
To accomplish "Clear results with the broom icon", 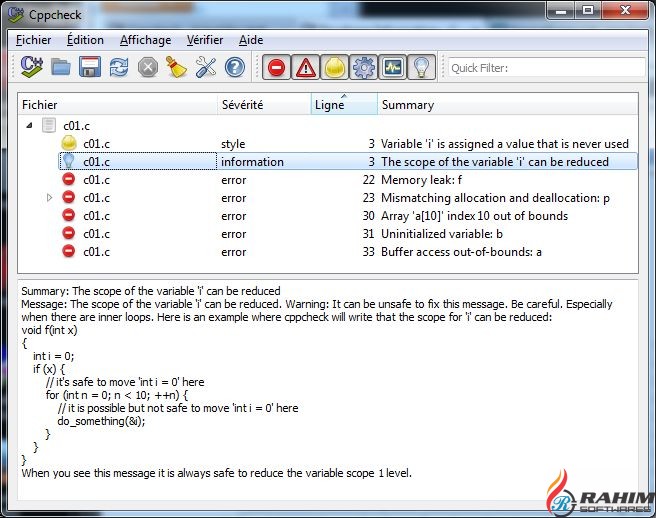I will 177,67.
